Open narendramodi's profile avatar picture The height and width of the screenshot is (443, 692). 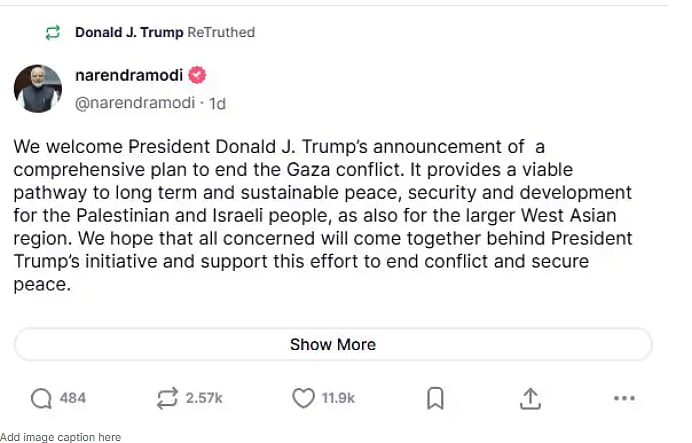[x=38, y=87]
